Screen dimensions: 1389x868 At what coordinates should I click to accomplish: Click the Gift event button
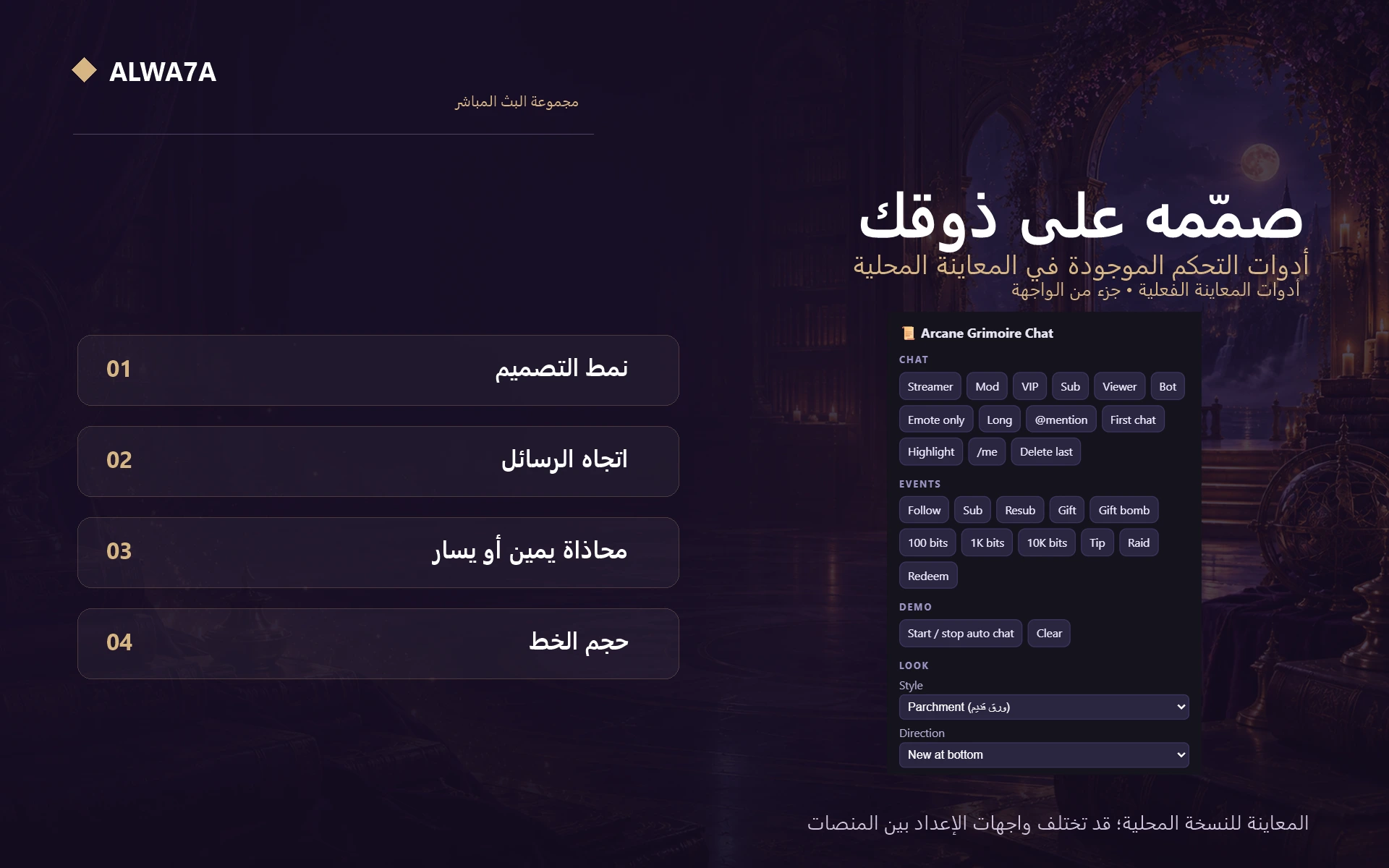tap(1067, 510)
